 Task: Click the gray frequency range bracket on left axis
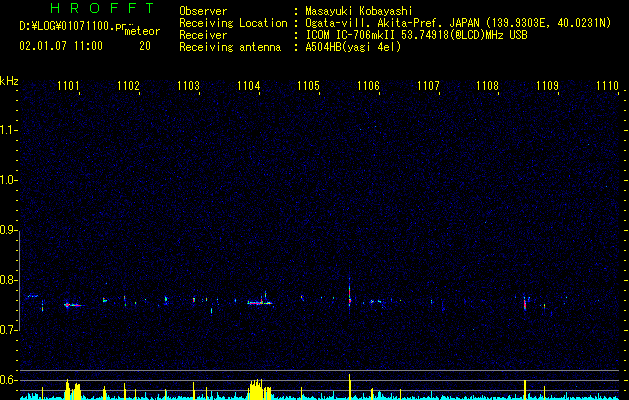tap(20, 280)
